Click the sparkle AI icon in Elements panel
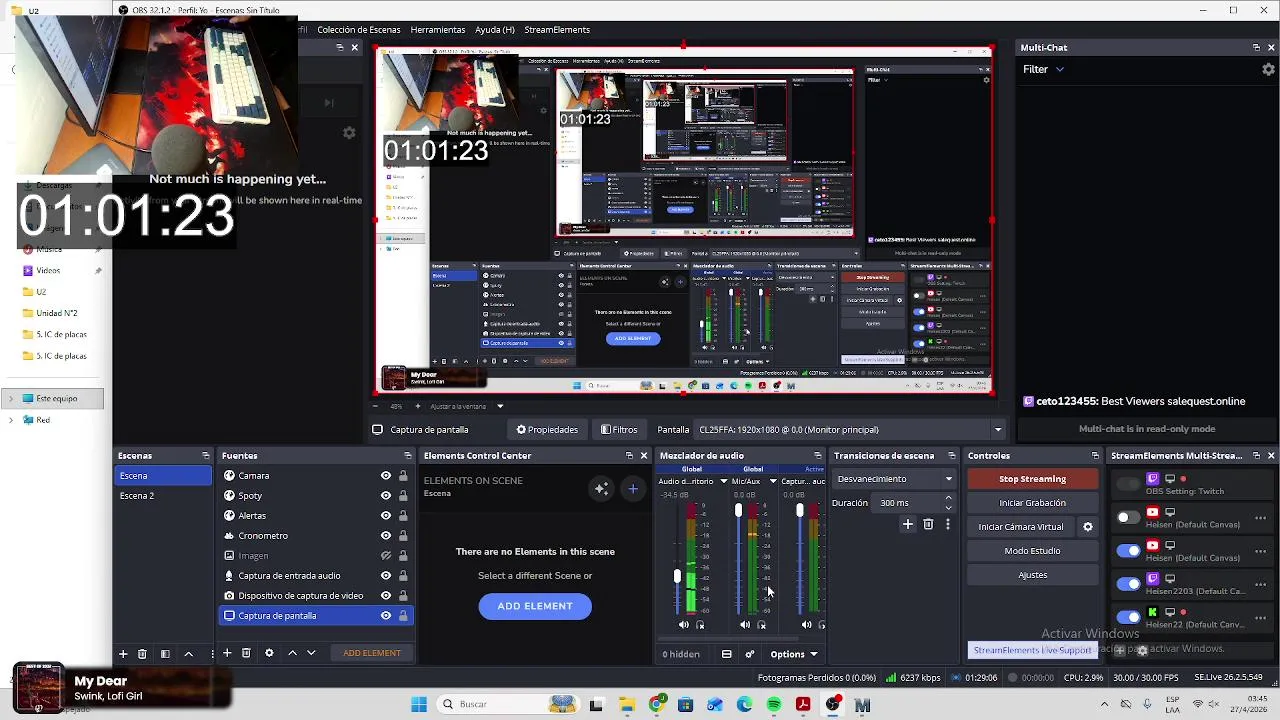The width and height of the screenshot is (1280, 720). pos(601,489)
